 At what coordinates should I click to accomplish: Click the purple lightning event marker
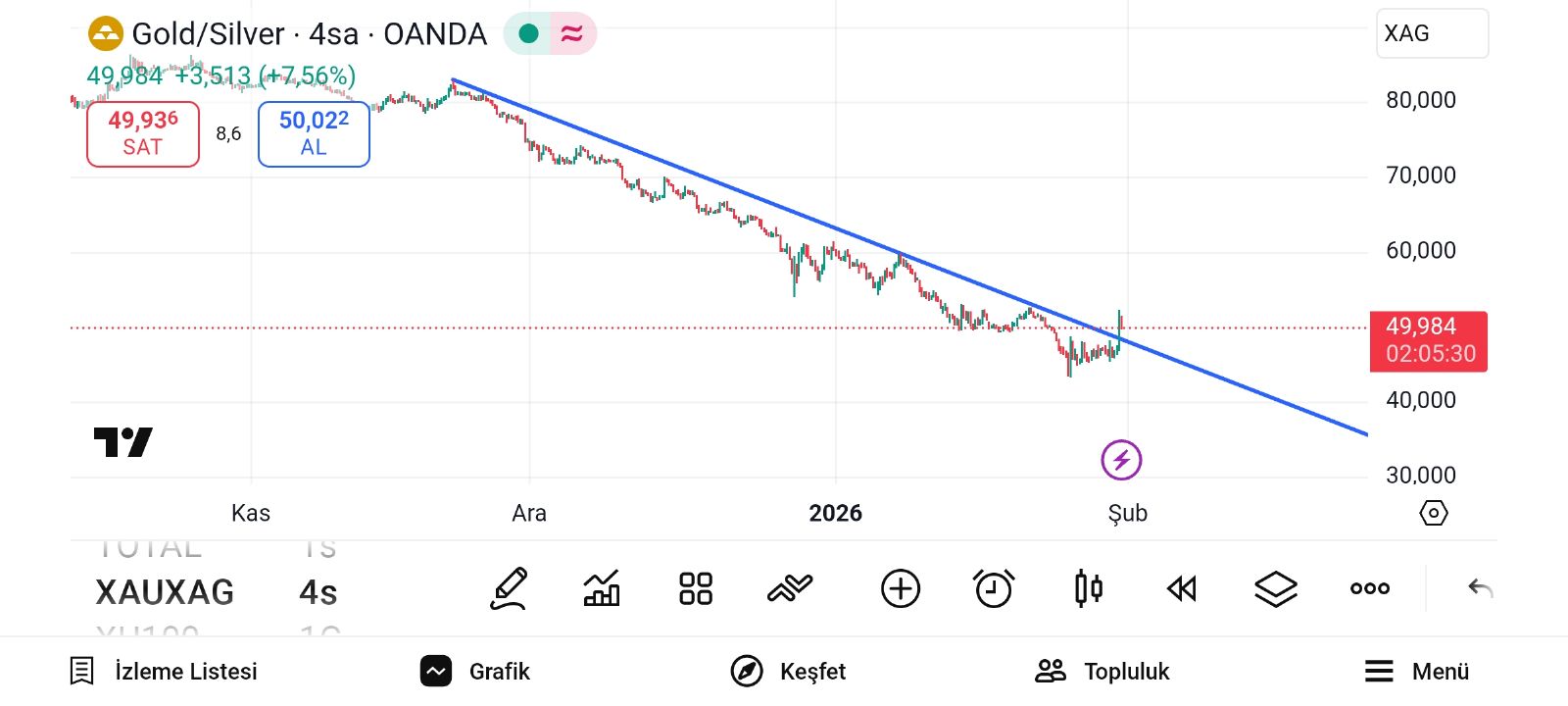click(1121, 460)
